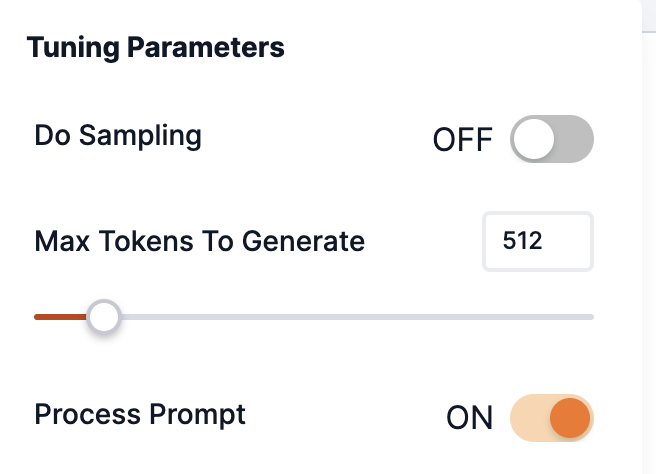Screen dimensions: 656x474
Task: Click the middle of the Max Tokens slider track
Action: point(314,317)
